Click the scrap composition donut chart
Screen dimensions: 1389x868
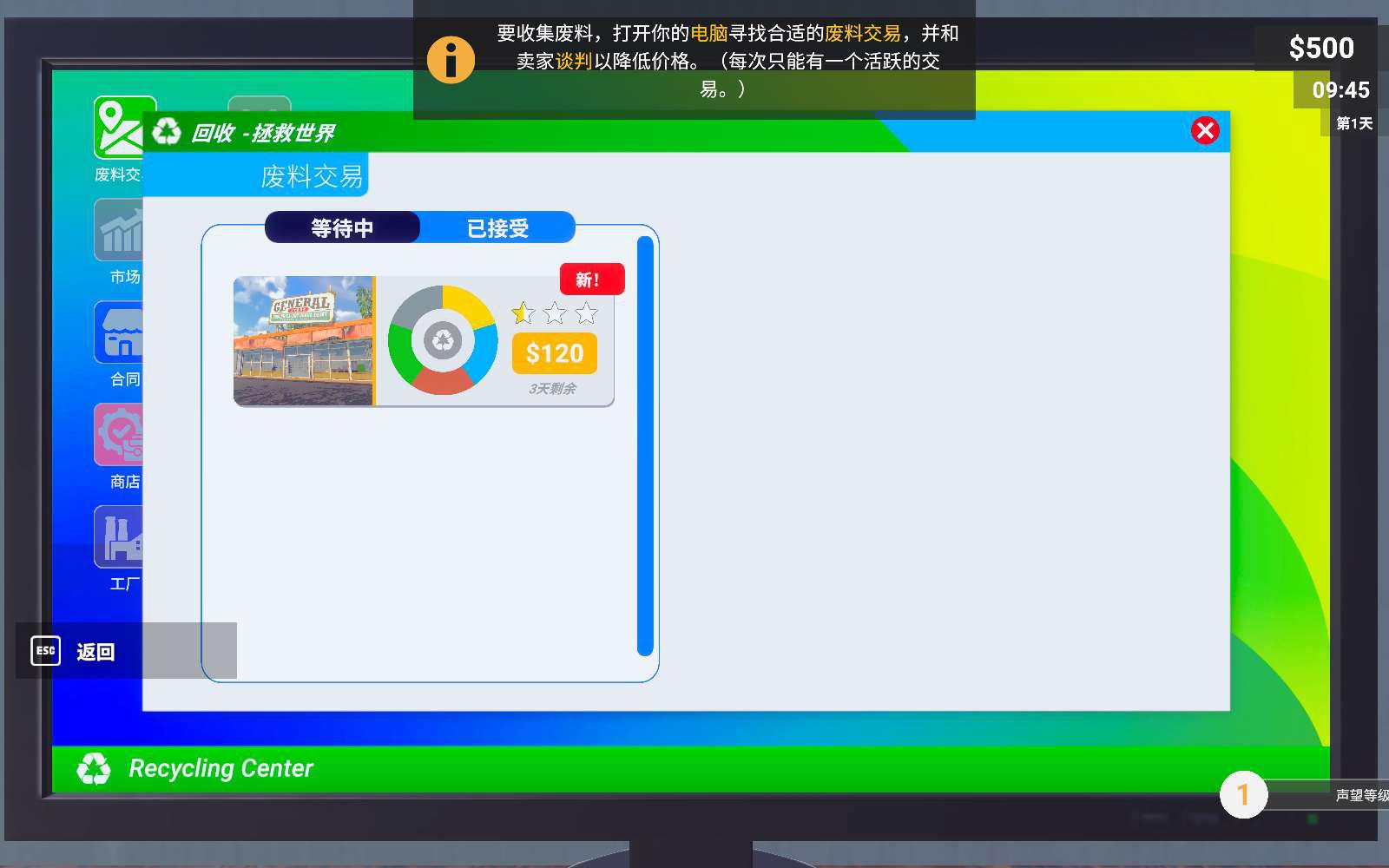tap(443, 340)
